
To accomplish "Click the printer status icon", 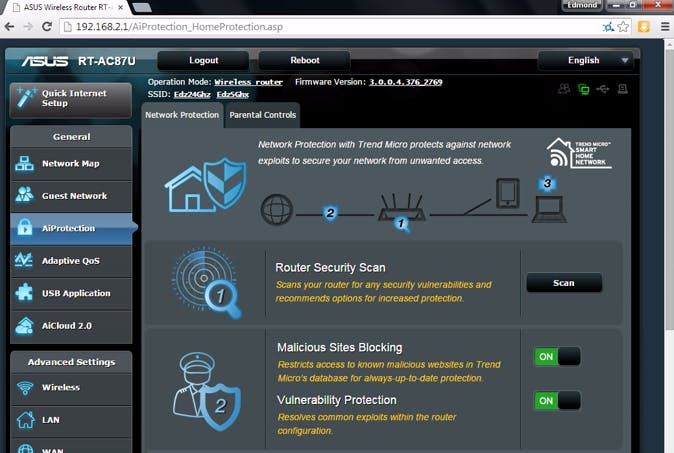I will (x=622, y=89).
